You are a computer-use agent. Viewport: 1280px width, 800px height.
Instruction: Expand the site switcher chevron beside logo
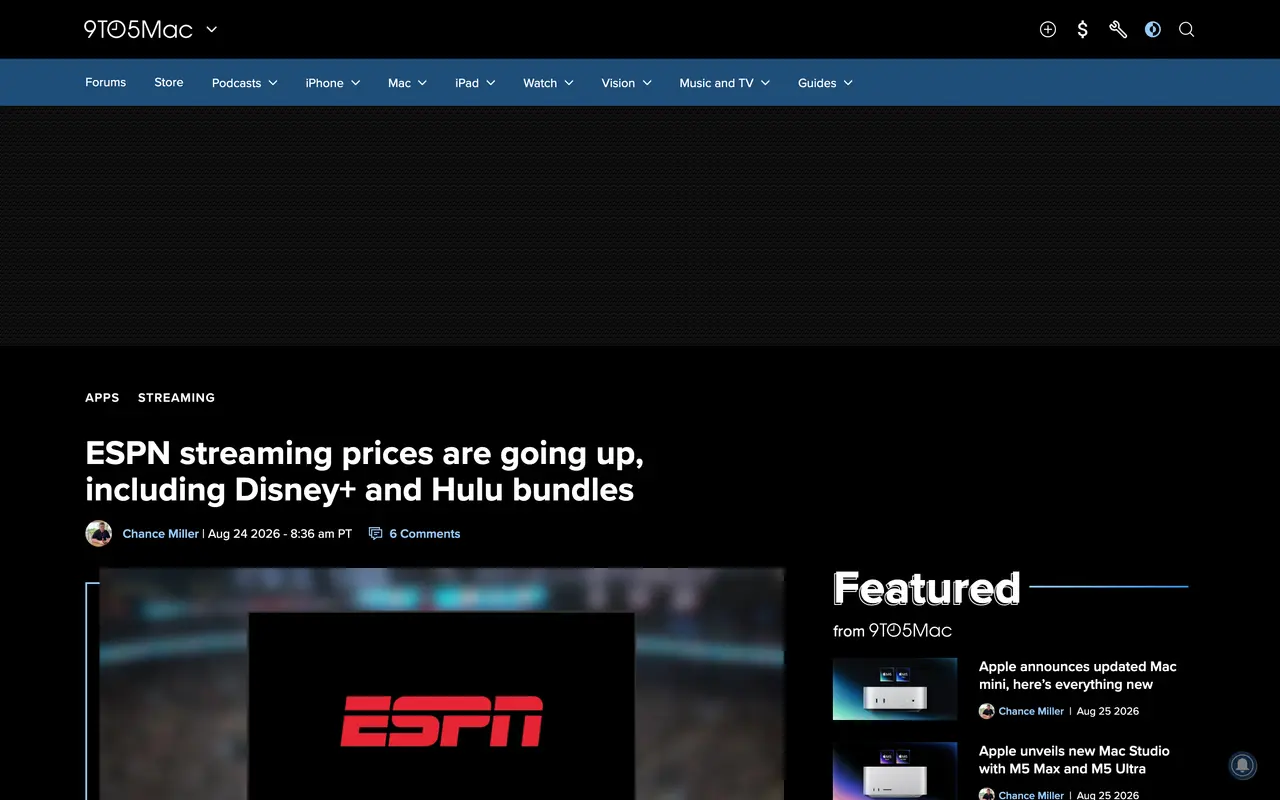[x=212, y=29]
